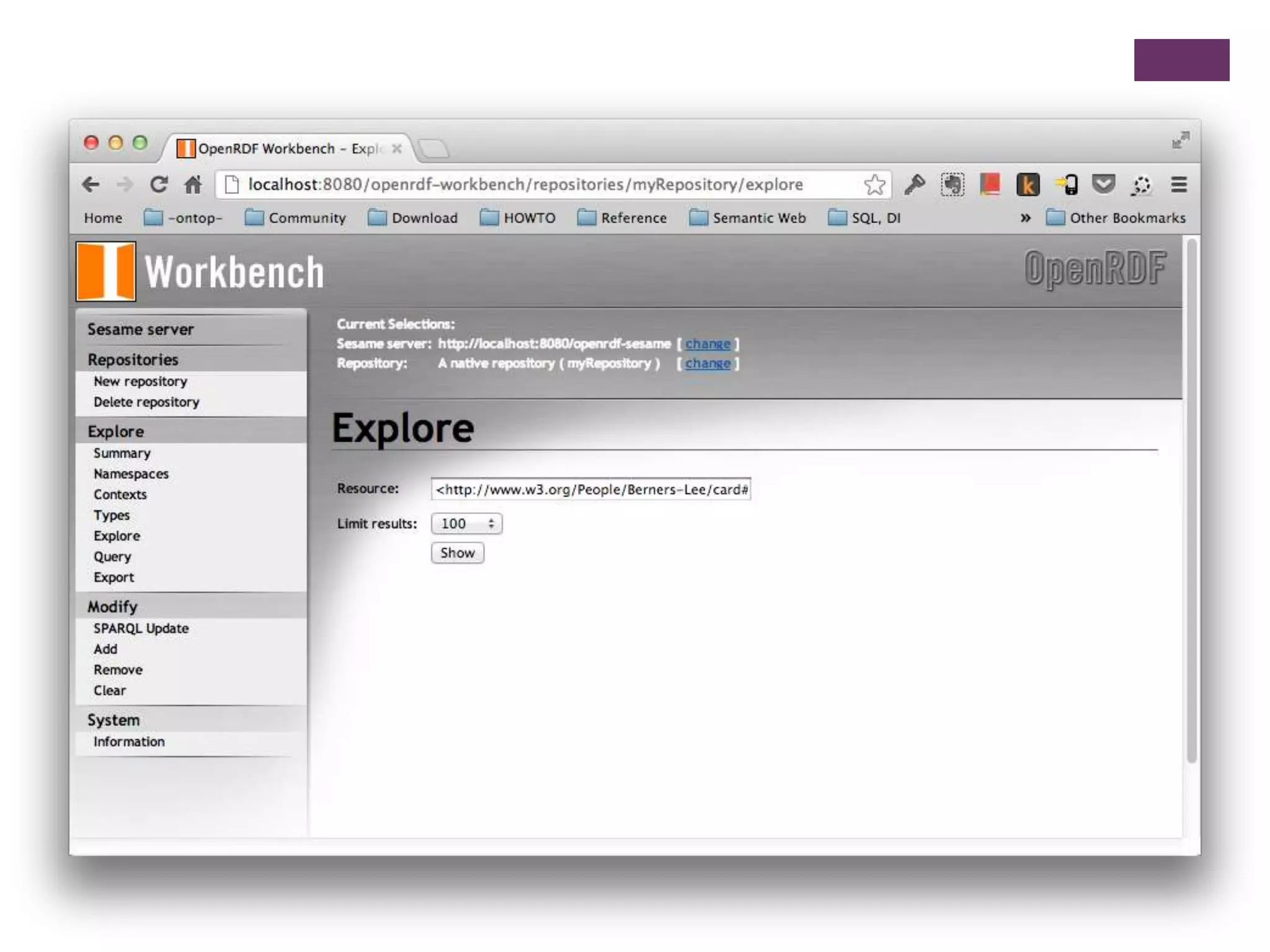Click the wrench extension icon

915,184
